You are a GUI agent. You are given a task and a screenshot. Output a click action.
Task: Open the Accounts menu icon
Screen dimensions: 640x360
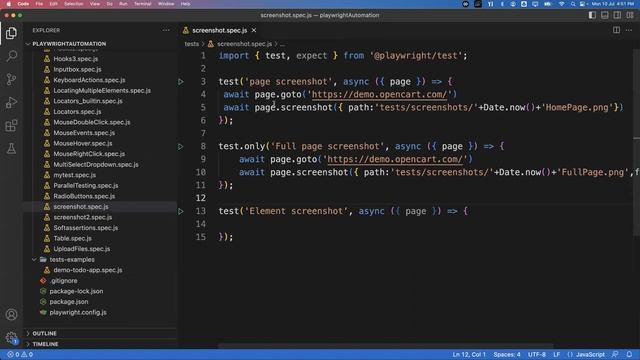click(x=11, y=315)
